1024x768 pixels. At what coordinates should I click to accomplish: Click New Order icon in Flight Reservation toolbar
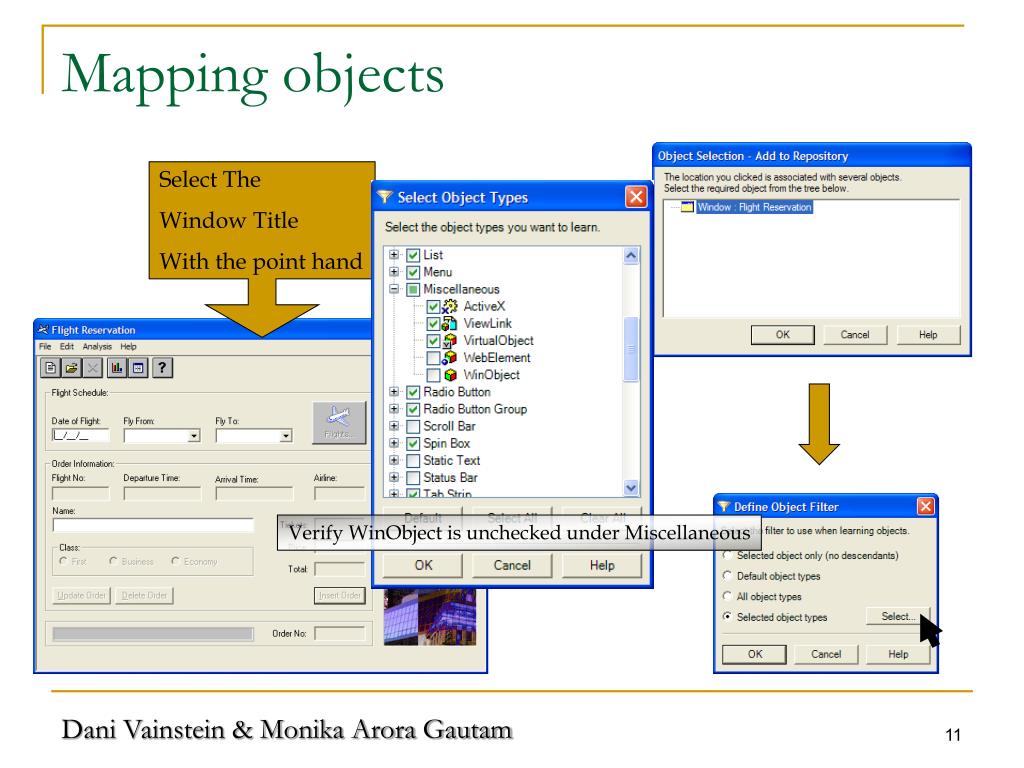point(50,368)
